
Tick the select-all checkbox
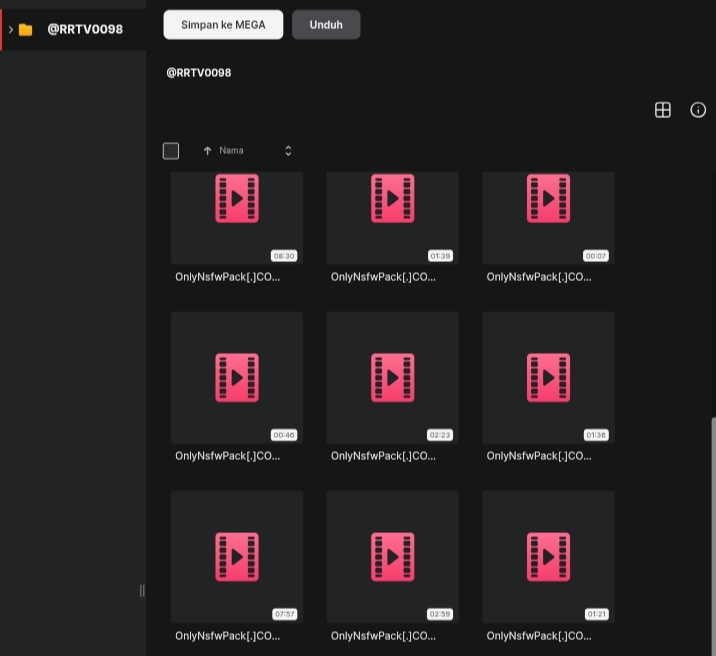click(171, 151)
